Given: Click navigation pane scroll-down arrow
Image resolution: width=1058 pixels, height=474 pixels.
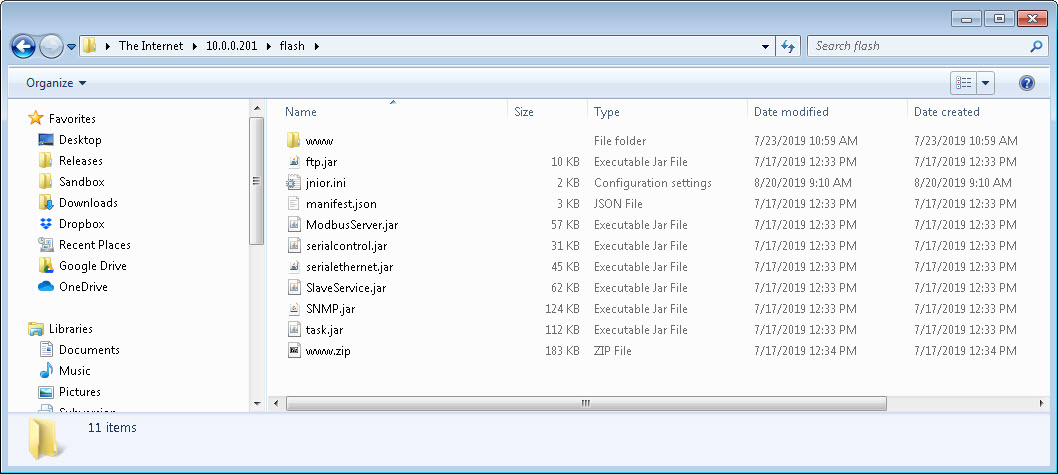Looking at the screenshot, I should point(256,404).
